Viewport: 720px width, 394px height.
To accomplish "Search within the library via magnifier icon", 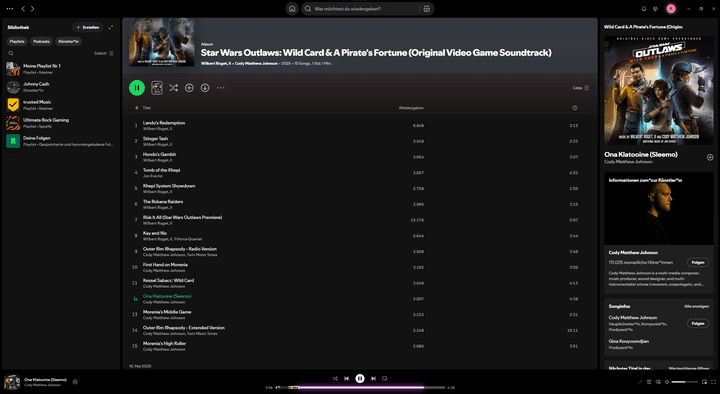I will pos(11,53).
